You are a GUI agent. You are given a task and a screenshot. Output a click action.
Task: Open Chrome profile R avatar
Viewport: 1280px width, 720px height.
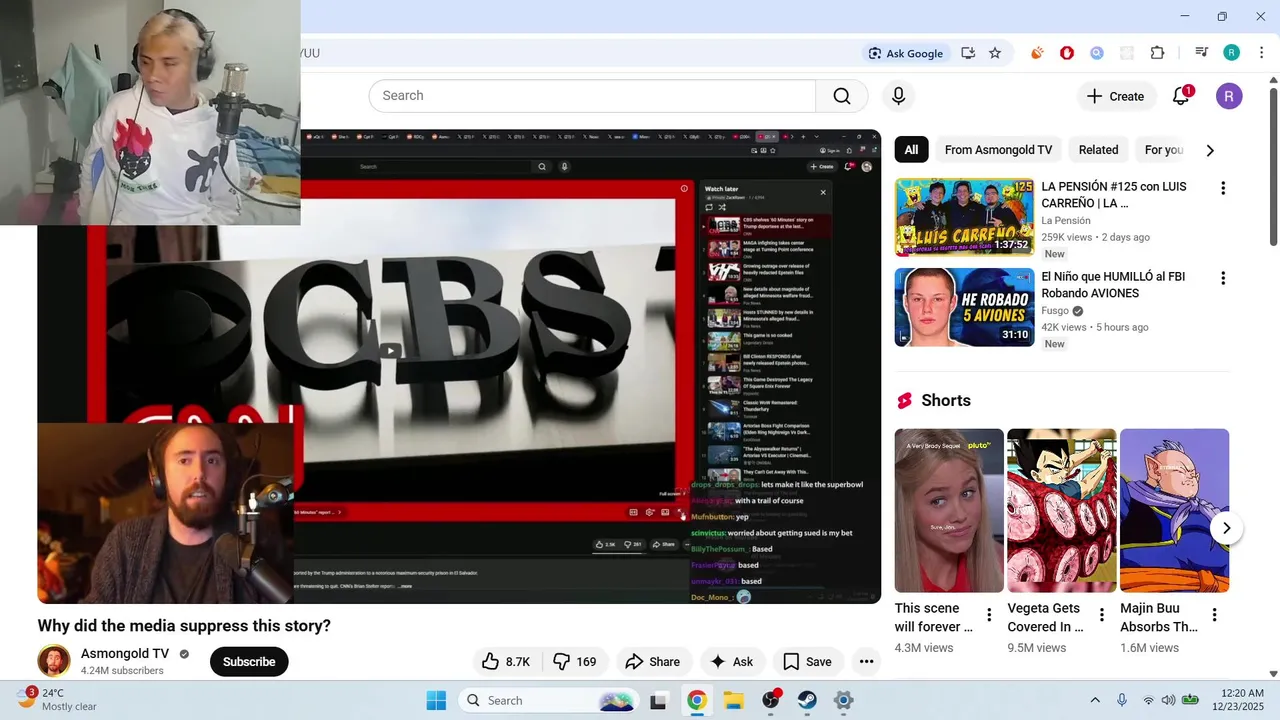(1231, 53)
